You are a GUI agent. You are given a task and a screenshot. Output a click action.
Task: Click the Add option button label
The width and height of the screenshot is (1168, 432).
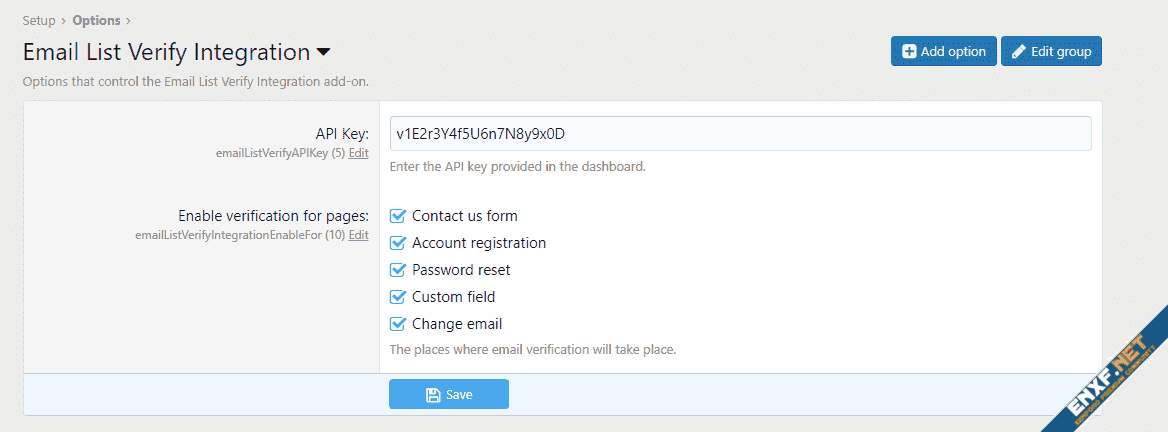953,52
